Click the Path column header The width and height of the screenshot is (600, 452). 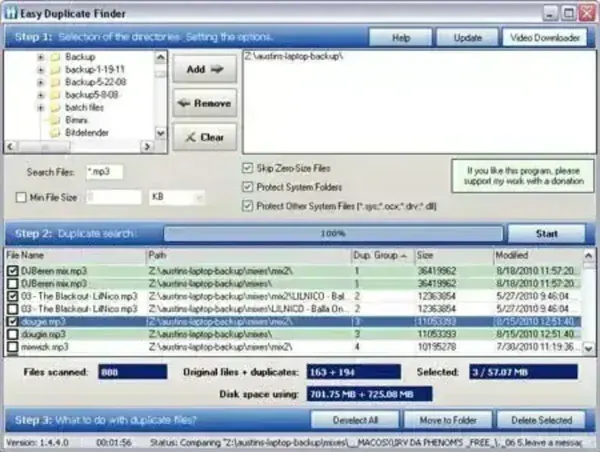coord(248,255)
